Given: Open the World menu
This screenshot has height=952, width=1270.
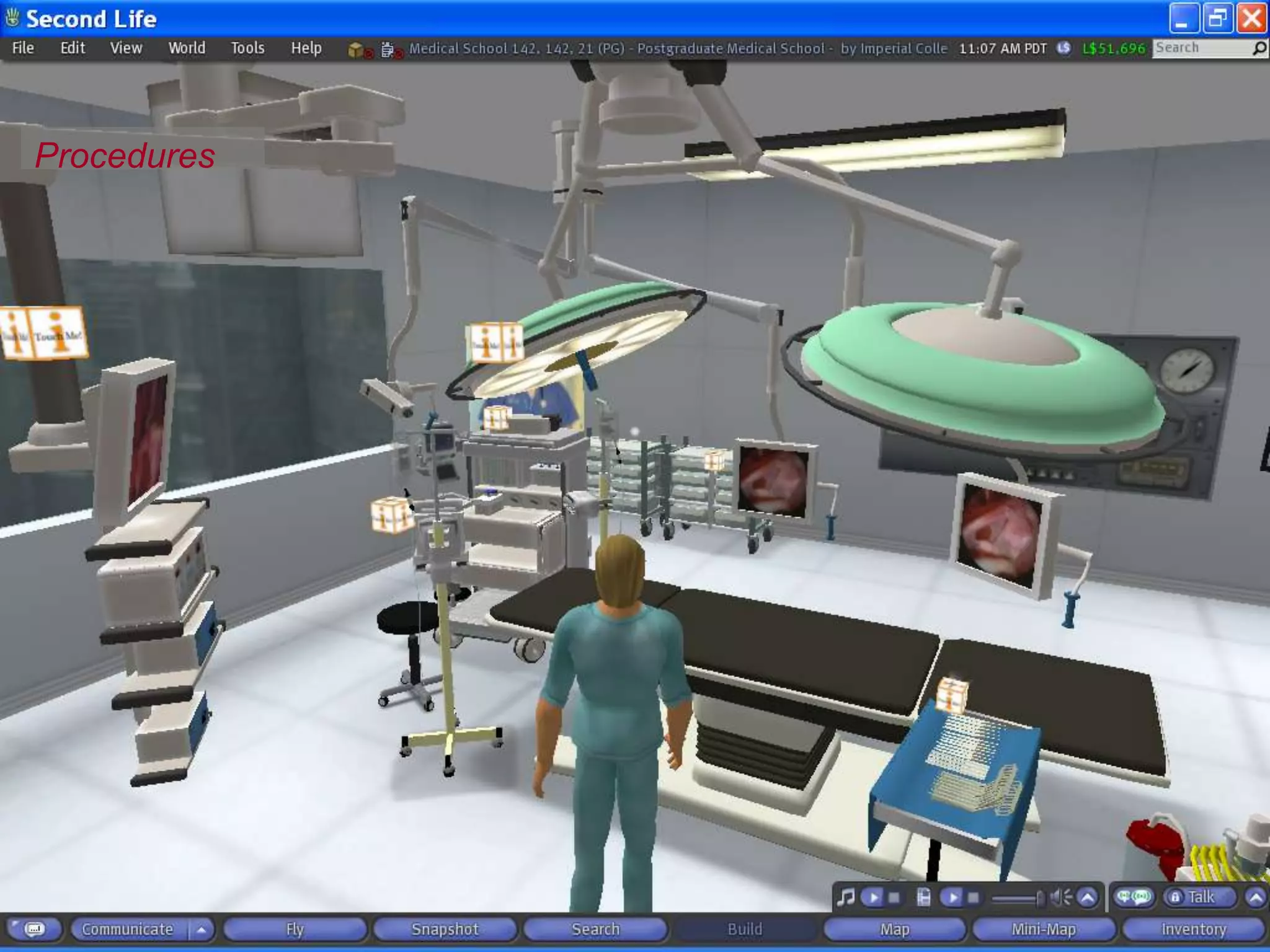Looking at the screenshot, I should (186, 48).
